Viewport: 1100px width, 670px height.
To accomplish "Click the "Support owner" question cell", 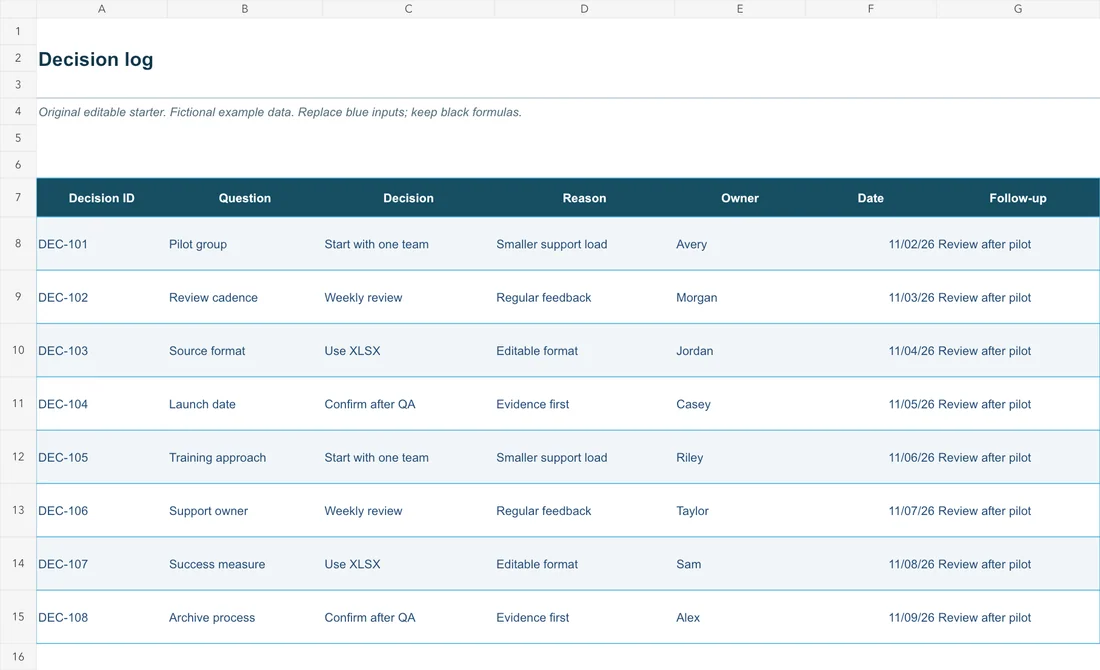I will (x=245, y=511).
